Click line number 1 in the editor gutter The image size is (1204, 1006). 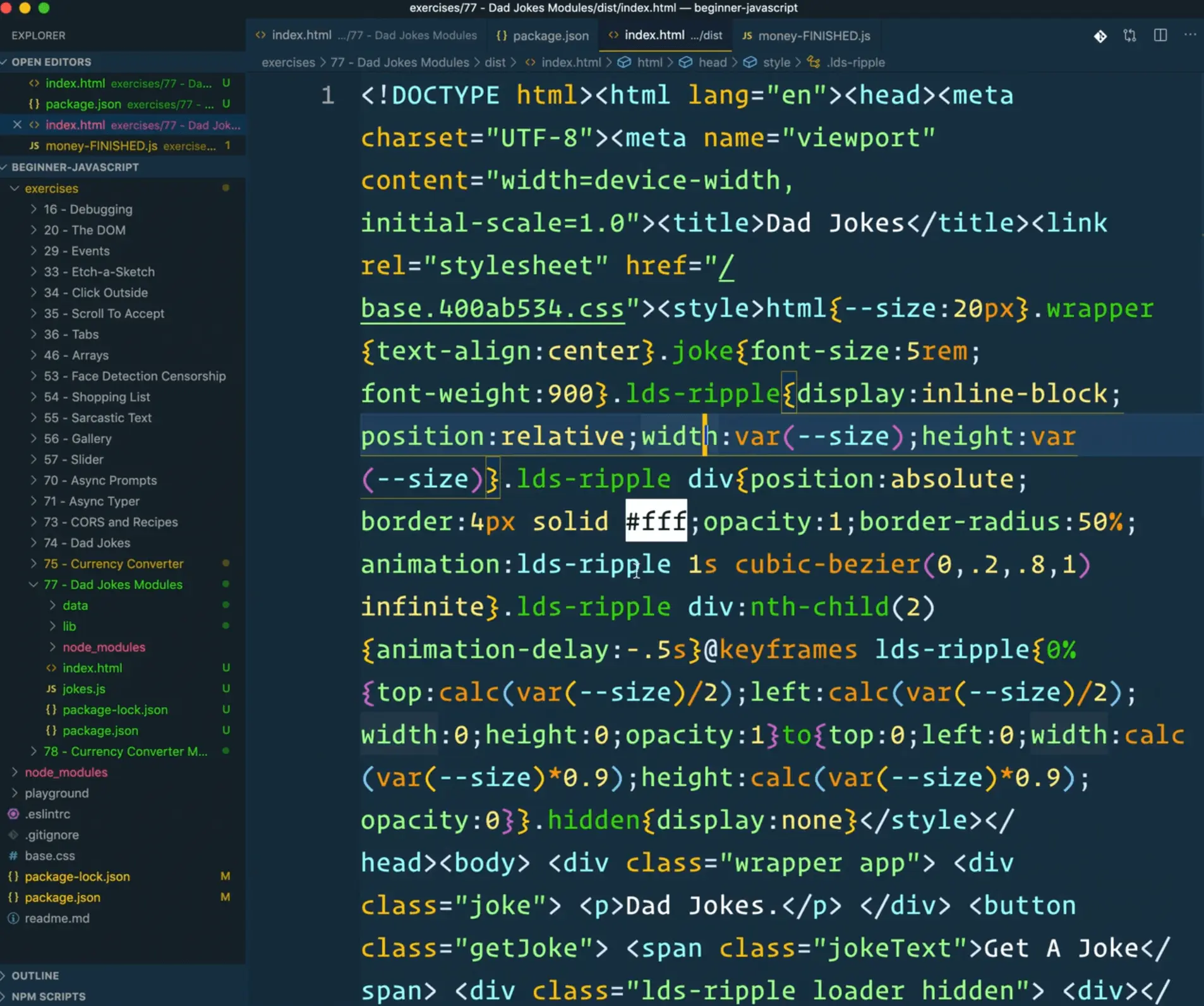327,95
